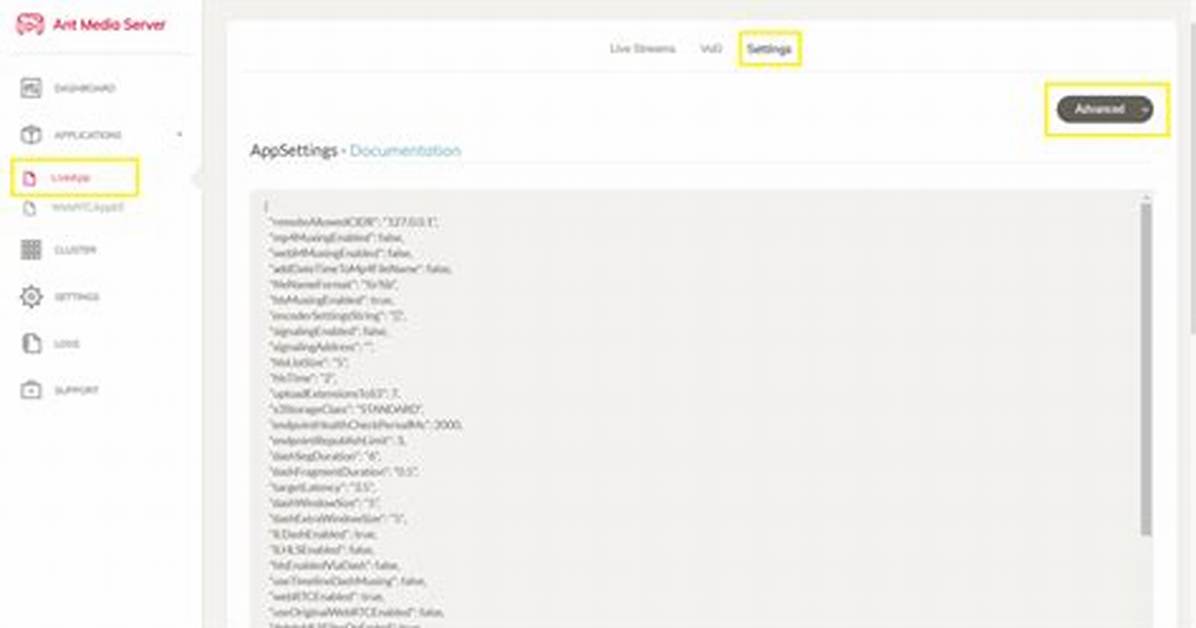
Task: Click the WebRTCAppEE file icon
Action: 29,208
